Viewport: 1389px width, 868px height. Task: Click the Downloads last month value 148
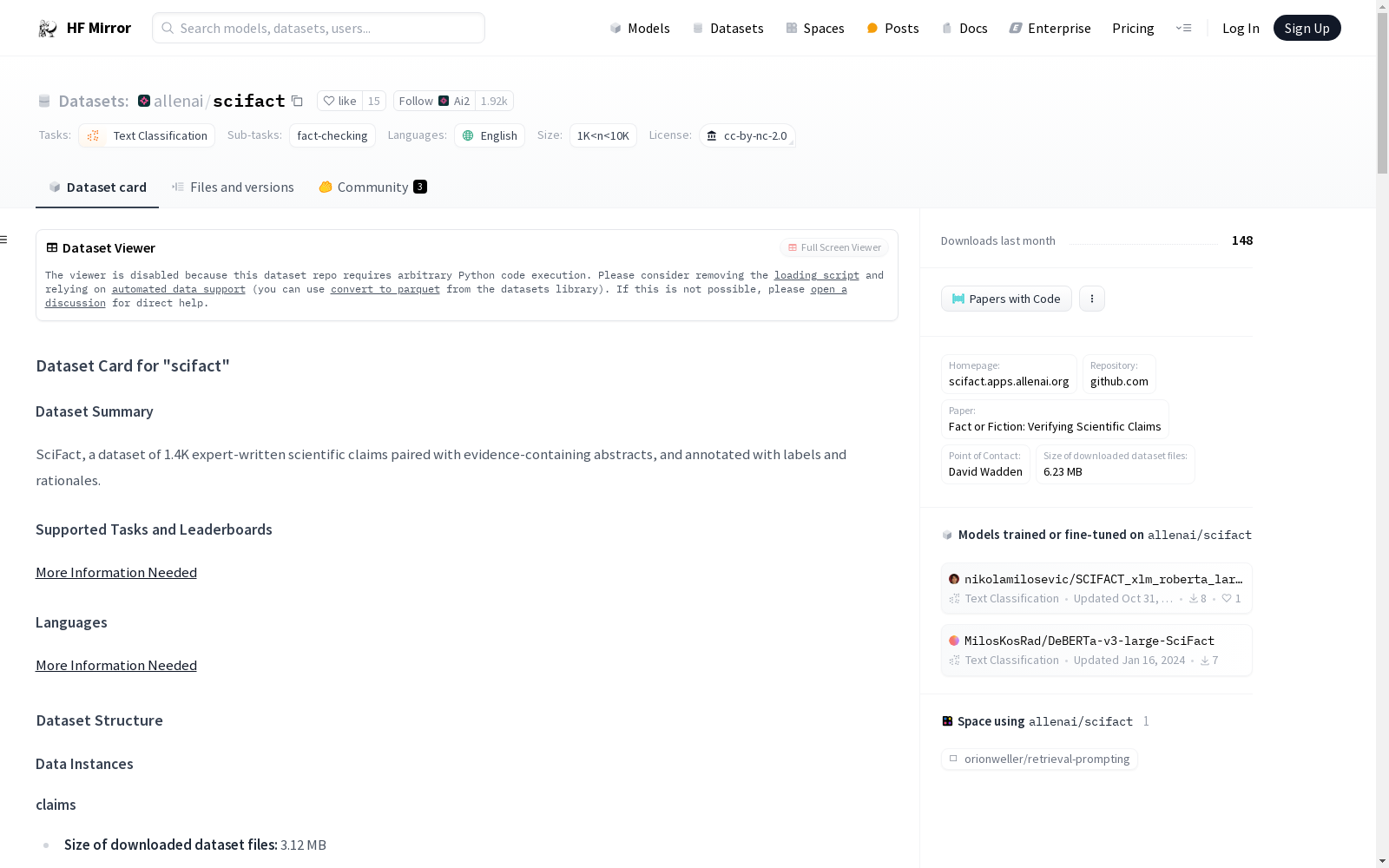[1242, 240]
